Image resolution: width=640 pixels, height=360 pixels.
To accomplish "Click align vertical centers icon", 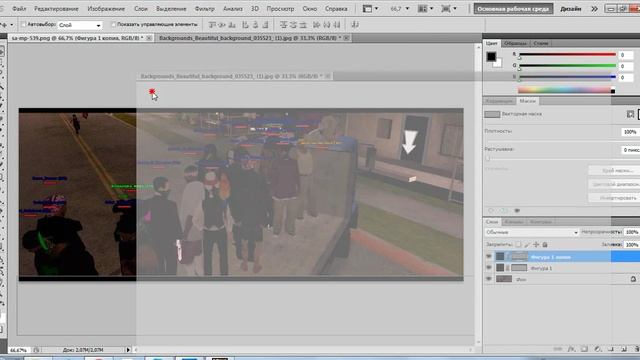I will (222, 25).
